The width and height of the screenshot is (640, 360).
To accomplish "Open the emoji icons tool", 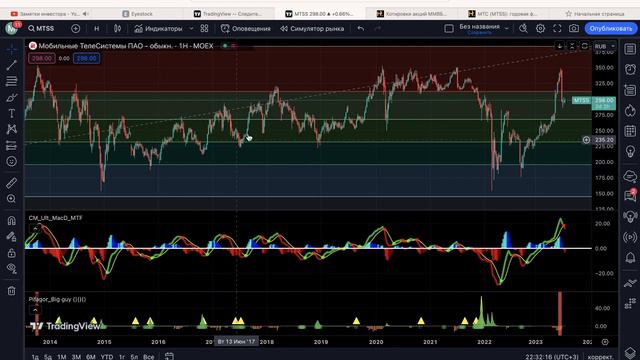I will (x=11, y=162).
